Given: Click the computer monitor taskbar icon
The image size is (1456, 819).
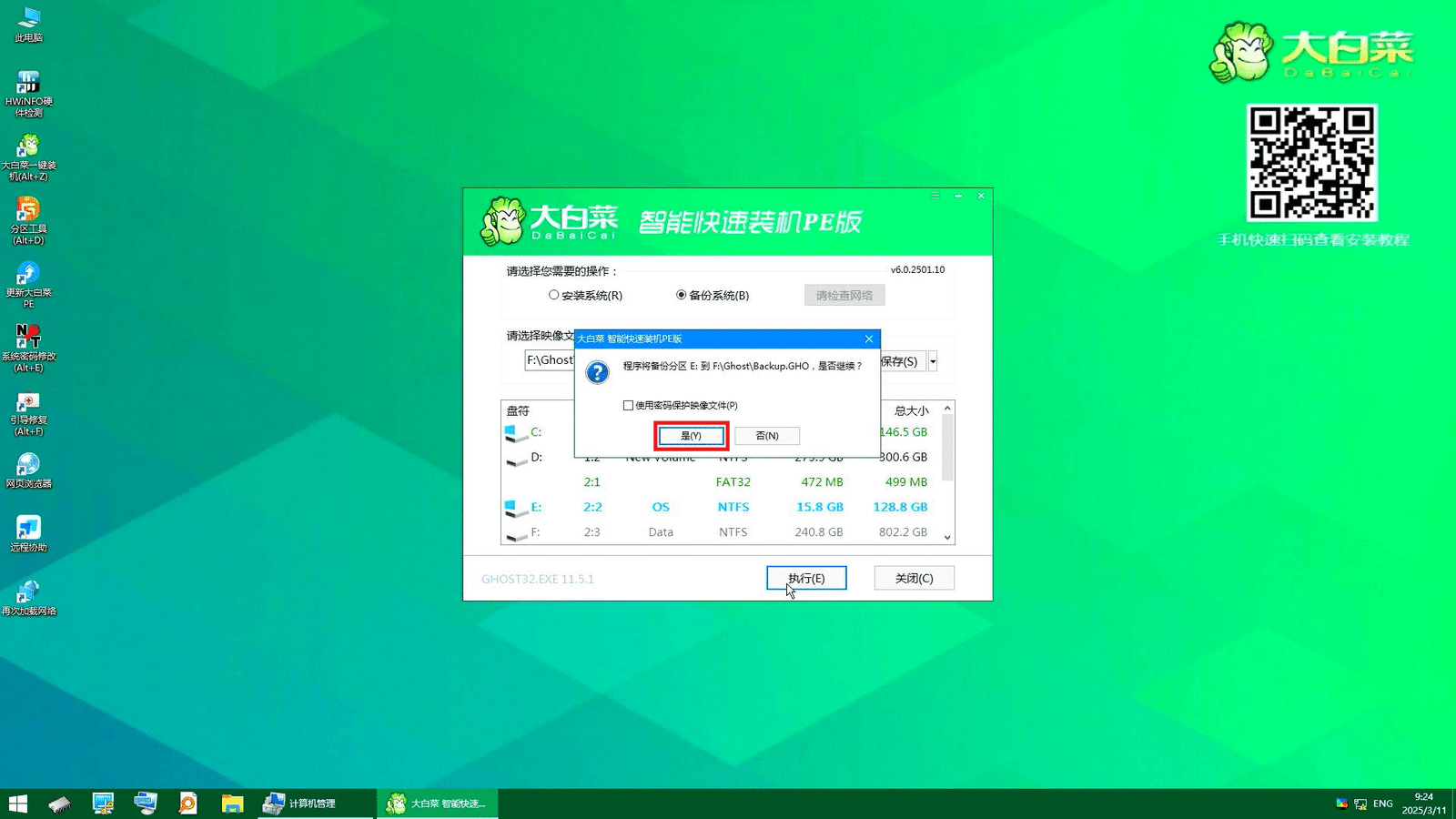Looking at the screenshot, I should 103,804.
